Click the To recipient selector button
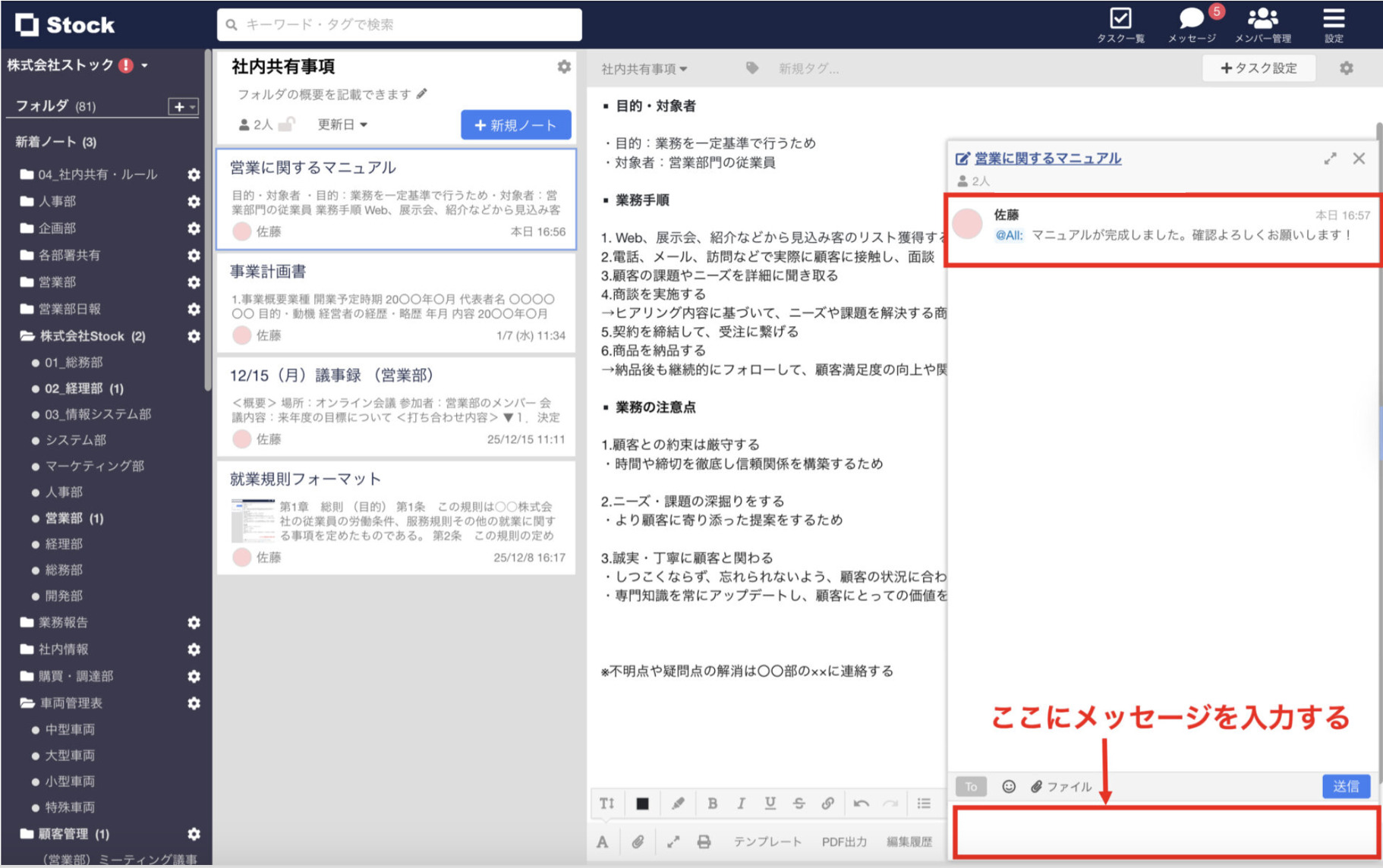1383x868 pixels. click(x=971, y=787)
